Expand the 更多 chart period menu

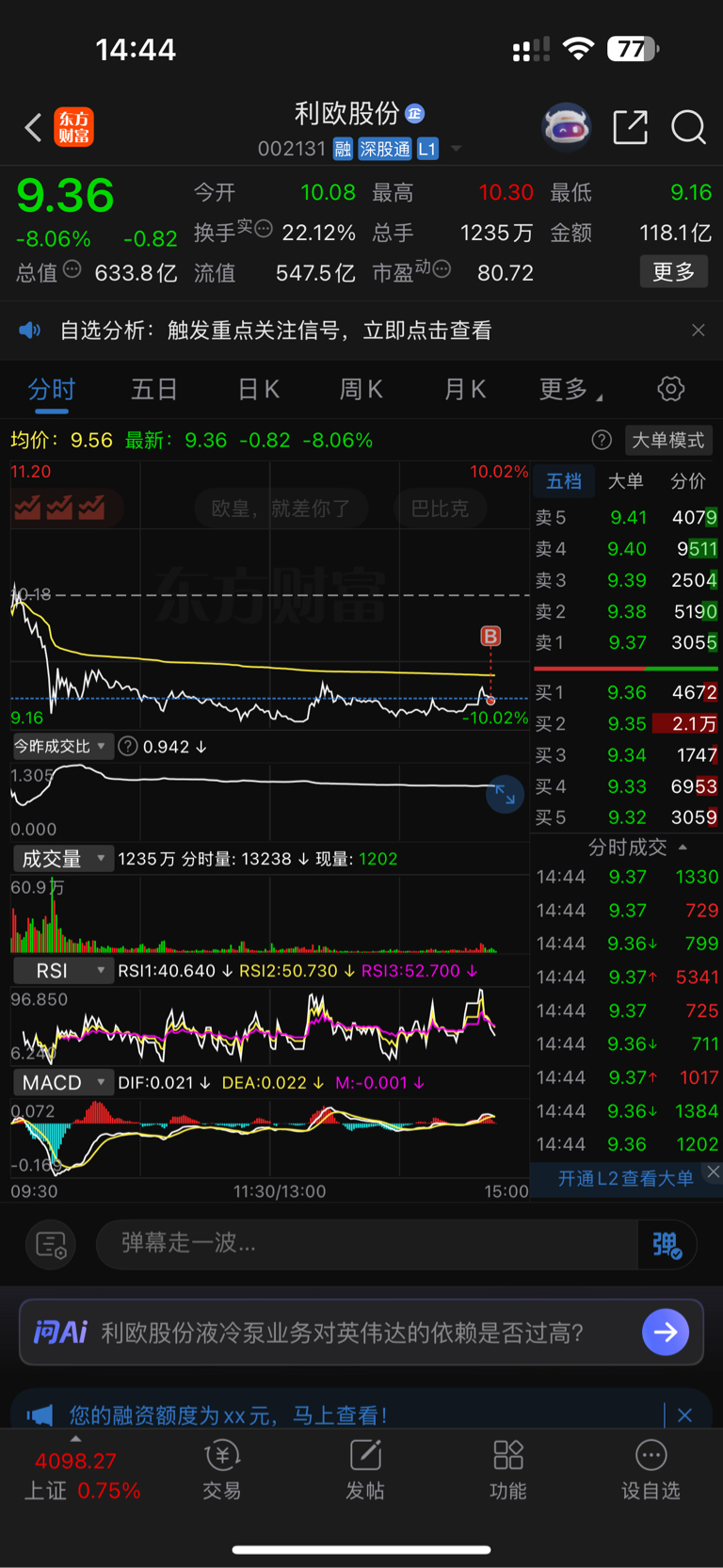click(570, 389)
